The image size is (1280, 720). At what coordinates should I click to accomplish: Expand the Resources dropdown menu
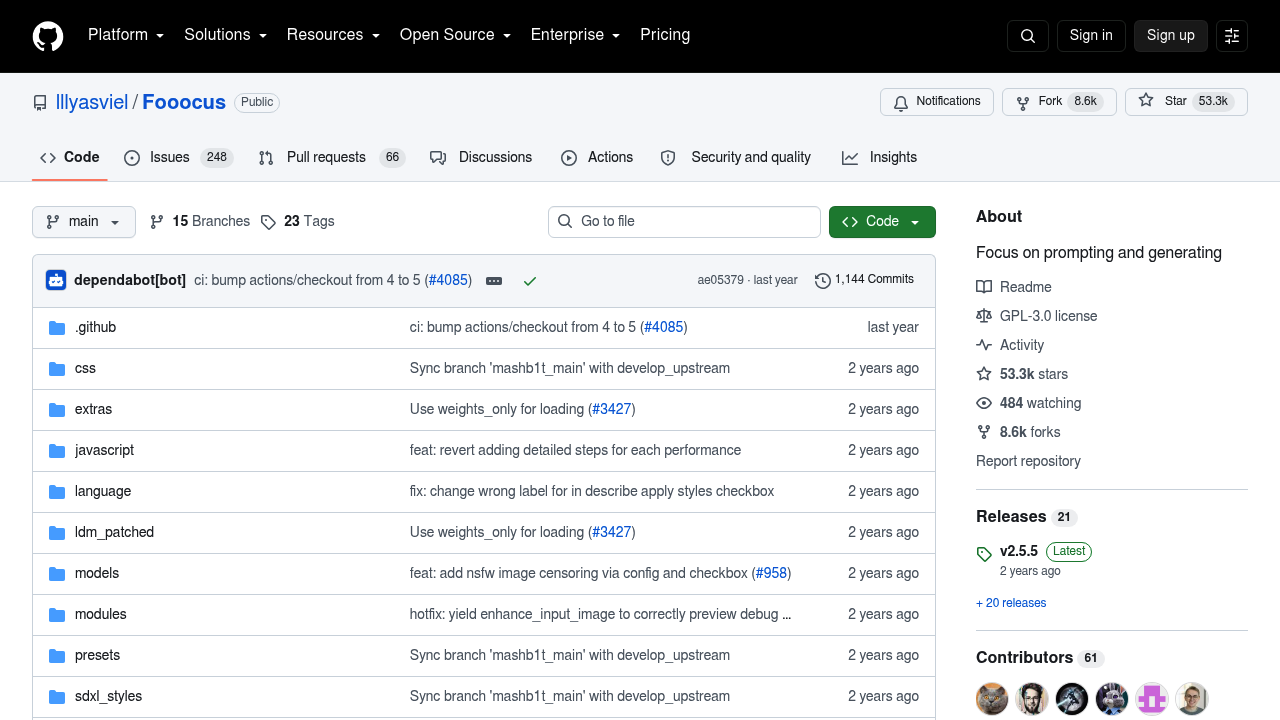click(333, 35)
